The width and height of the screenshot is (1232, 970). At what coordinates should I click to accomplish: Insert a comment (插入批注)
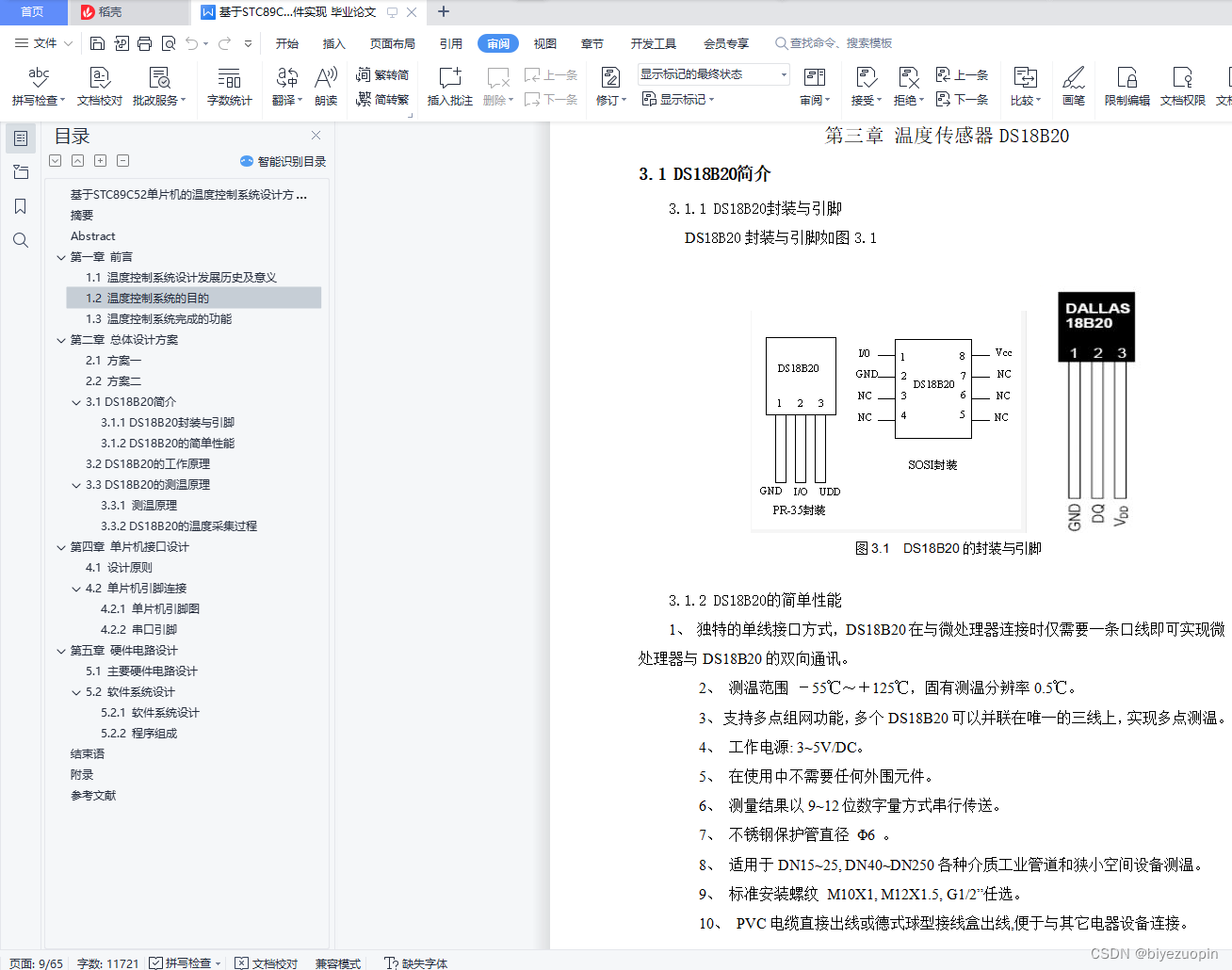450,86
